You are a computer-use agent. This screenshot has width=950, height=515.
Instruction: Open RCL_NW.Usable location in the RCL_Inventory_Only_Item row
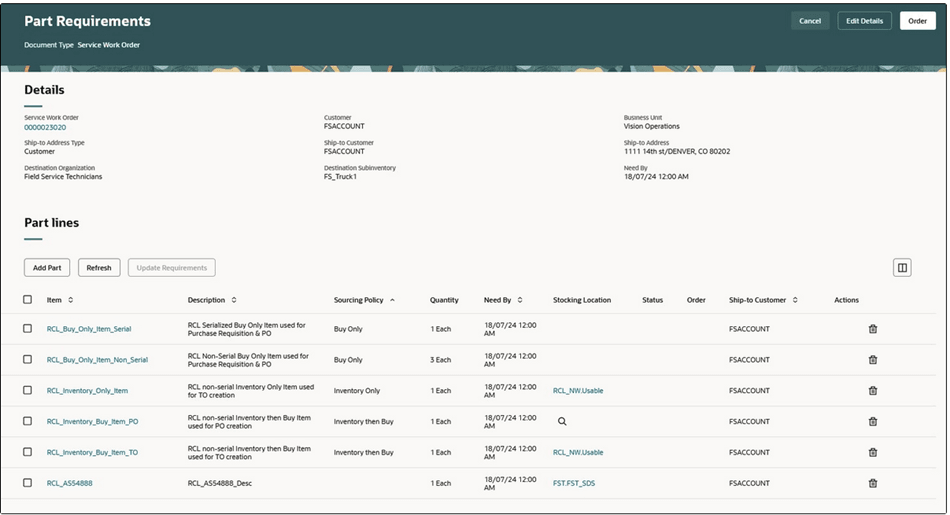pos(578,391)
